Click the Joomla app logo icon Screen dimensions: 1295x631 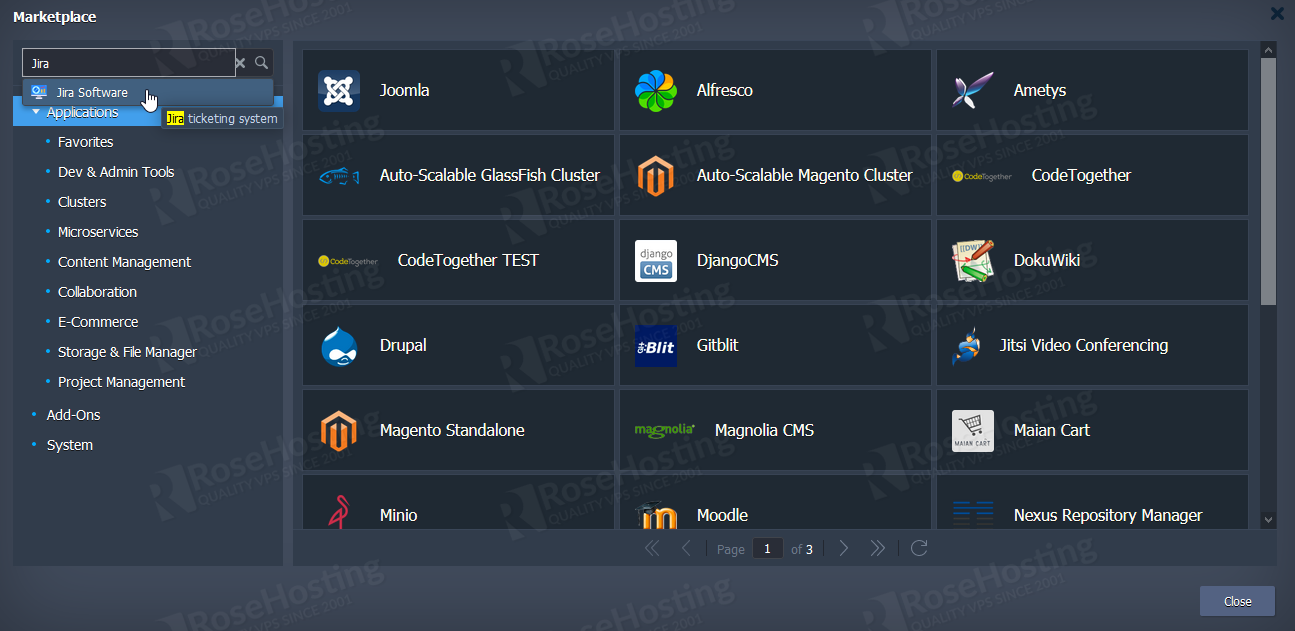tap(339, 90)
